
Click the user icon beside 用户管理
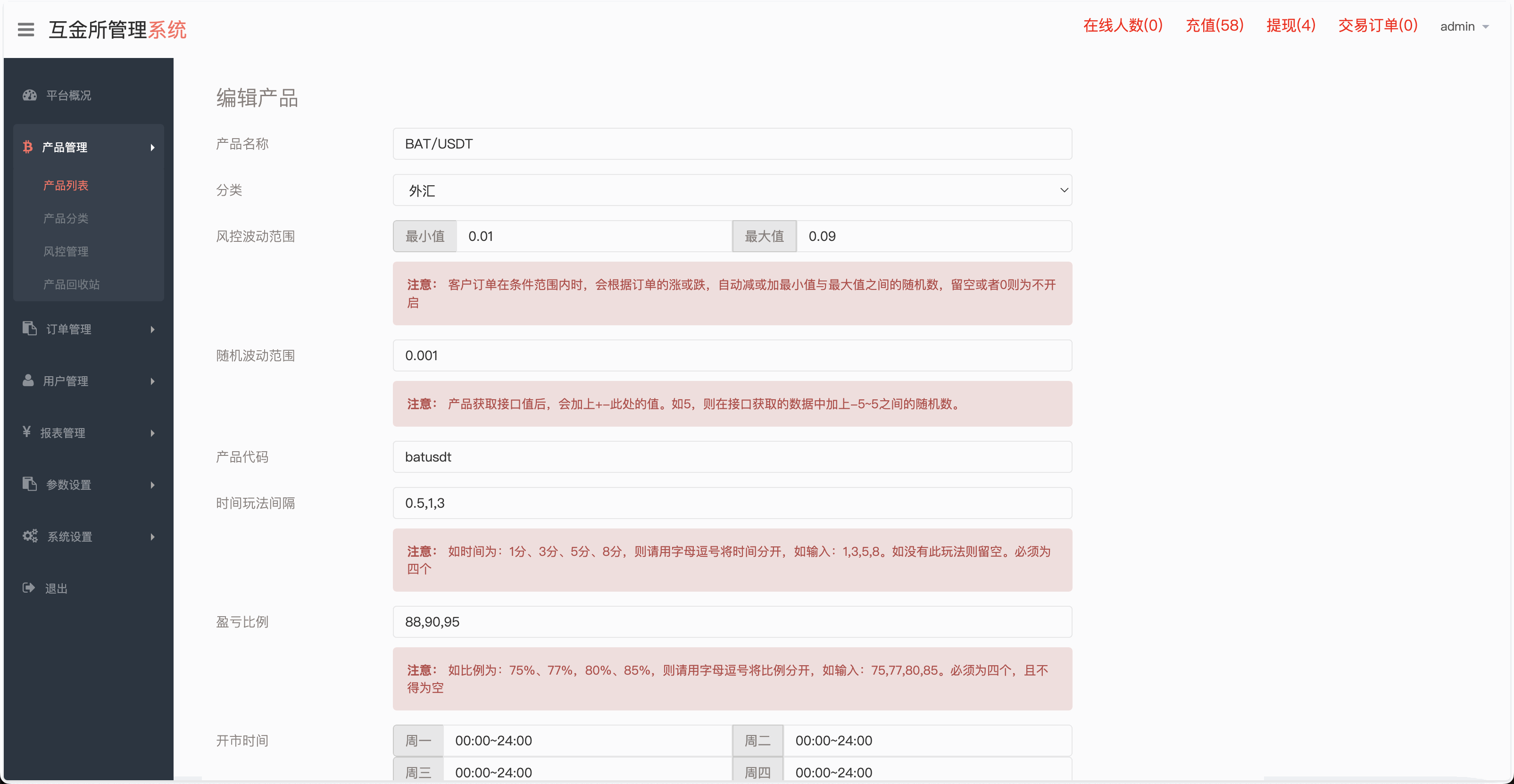28,380
